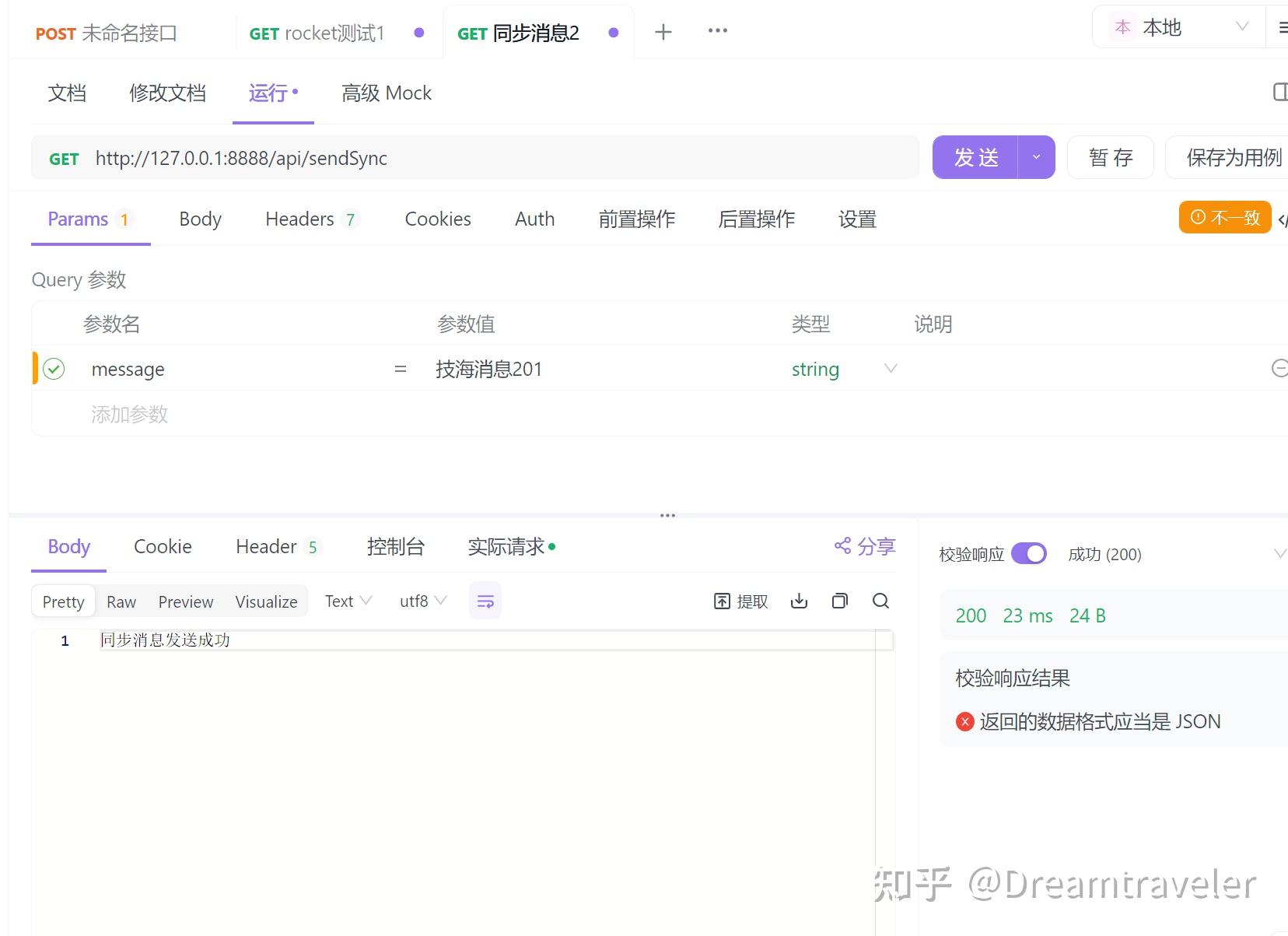Open response search with magnifier icon

click(x=880, y=601)
